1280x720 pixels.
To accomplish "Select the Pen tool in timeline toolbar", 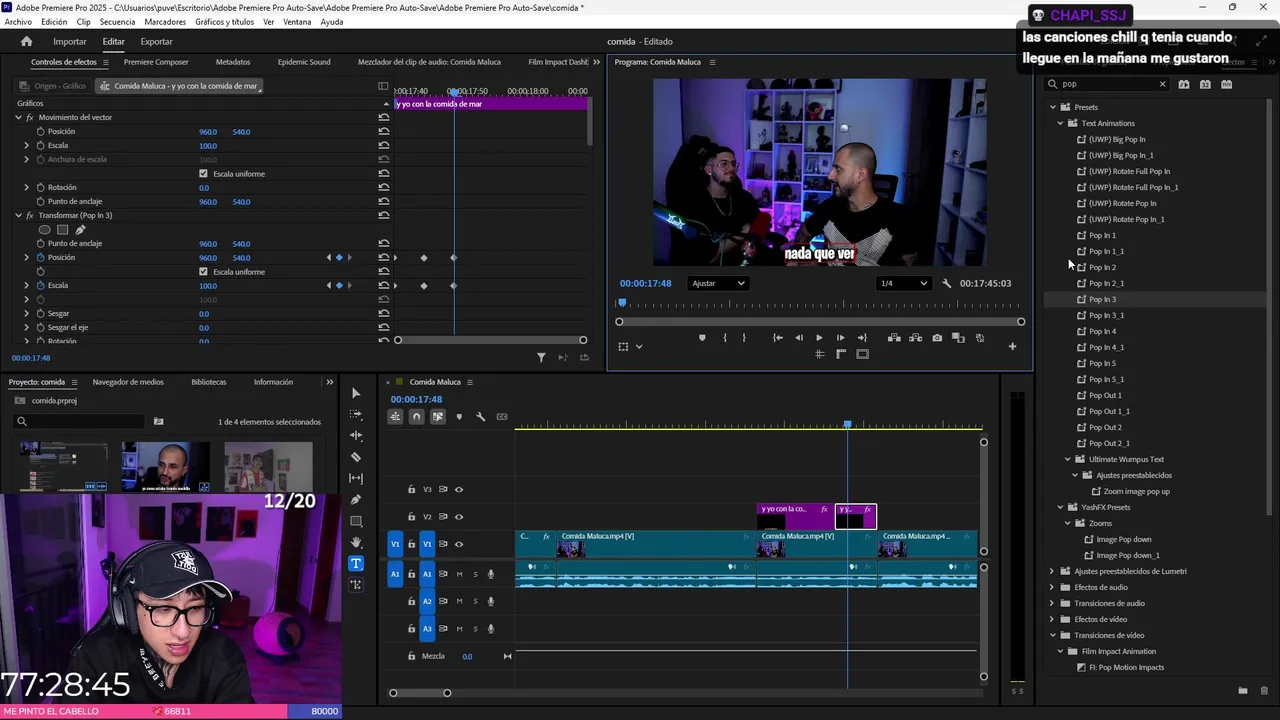I will pos(356,500).
